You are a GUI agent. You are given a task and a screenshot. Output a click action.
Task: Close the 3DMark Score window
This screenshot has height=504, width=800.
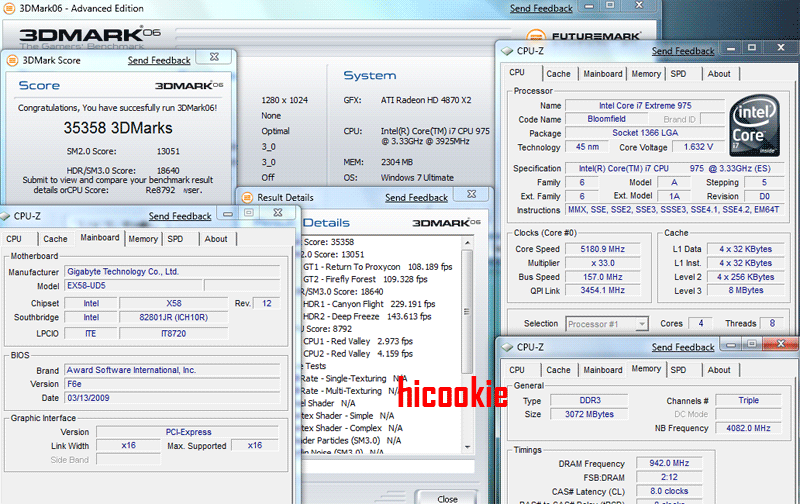click(x=215, y=57)
